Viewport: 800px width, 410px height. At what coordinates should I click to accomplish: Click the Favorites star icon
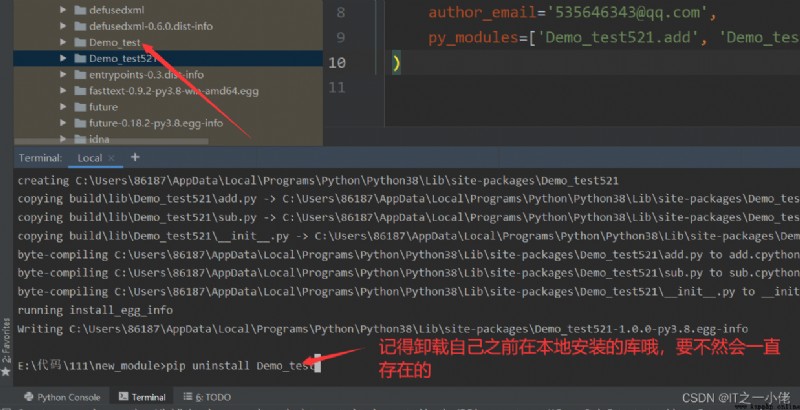point(6,371)
